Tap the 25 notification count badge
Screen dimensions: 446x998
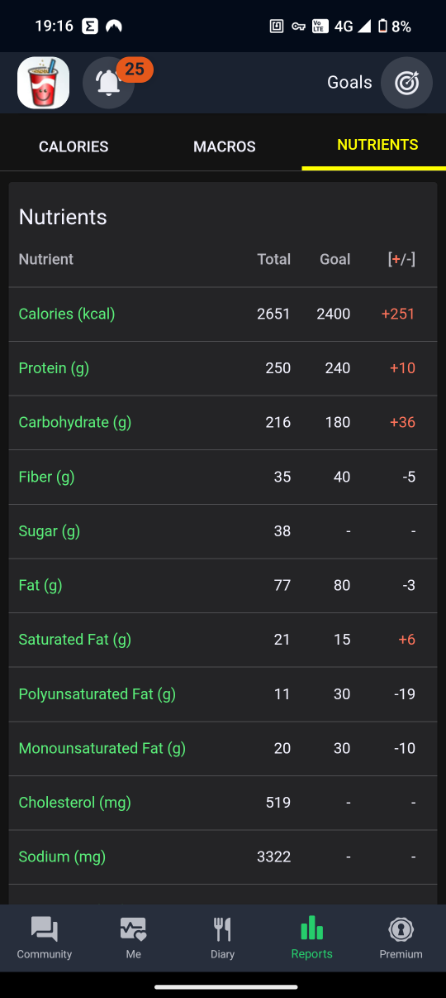[134, 69]
